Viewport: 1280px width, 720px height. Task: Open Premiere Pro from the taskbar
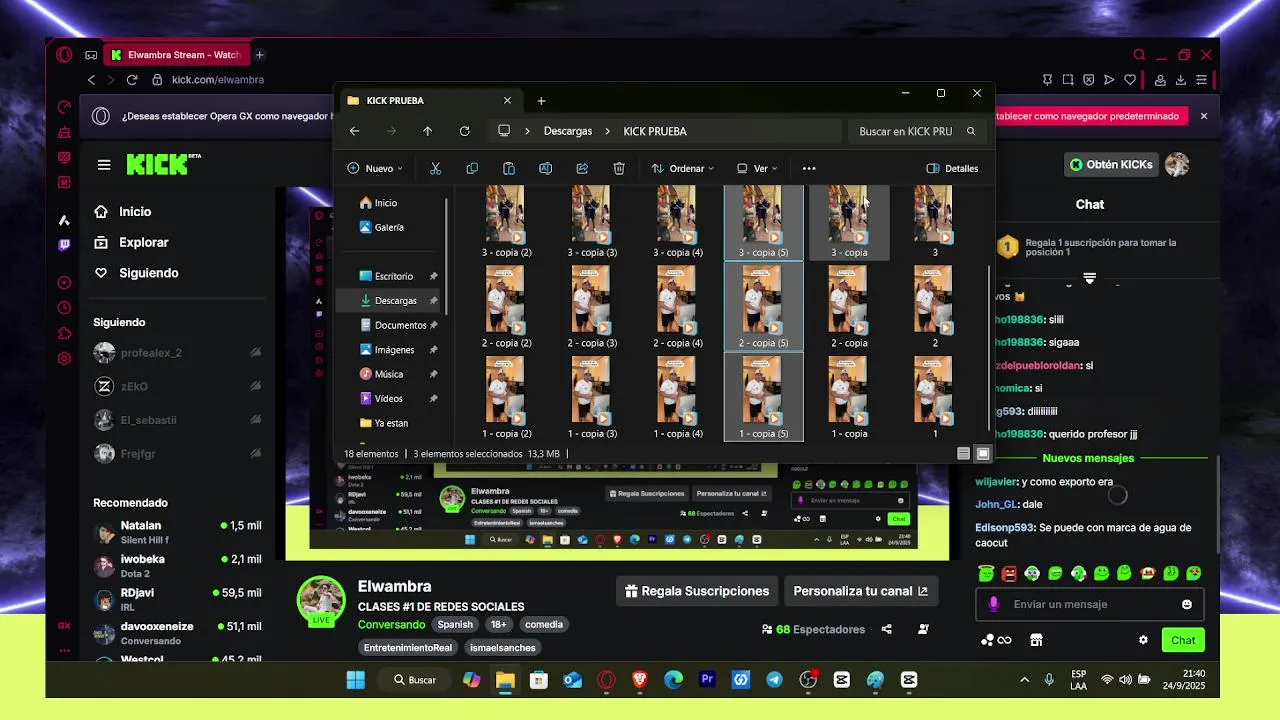[707, 679]
